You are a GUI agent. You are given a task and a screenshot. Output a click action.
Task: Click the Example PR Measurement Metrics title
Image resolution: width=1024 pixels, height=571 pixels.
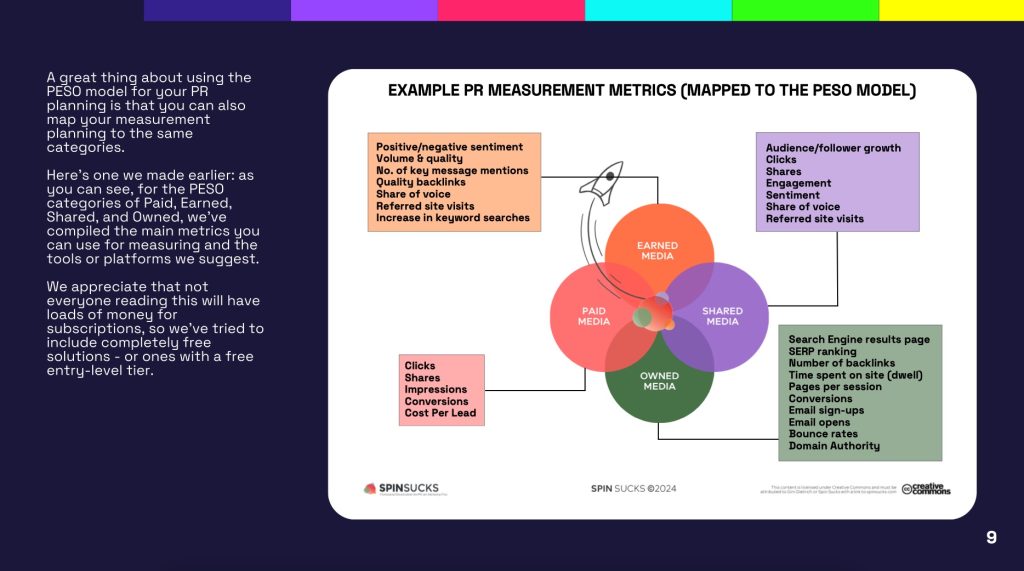(651, 91)
